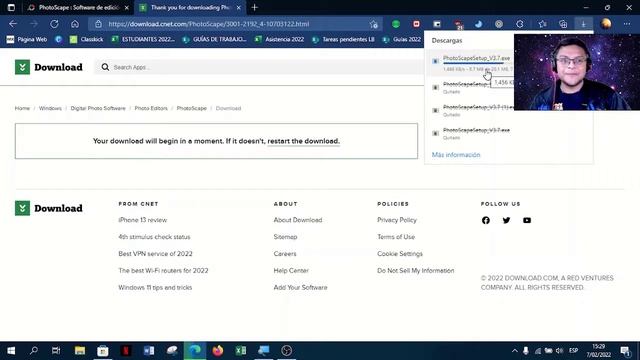Viewport: 640px width, 360px height.
Task: Open the Classkick bookmark
Action: (x=86, y=39)
